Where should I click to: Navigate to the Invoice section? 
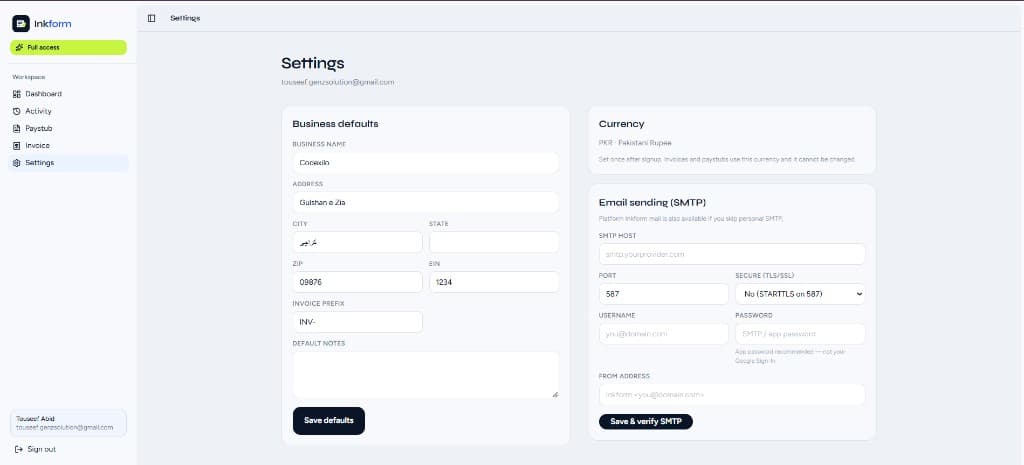point(68,146)
